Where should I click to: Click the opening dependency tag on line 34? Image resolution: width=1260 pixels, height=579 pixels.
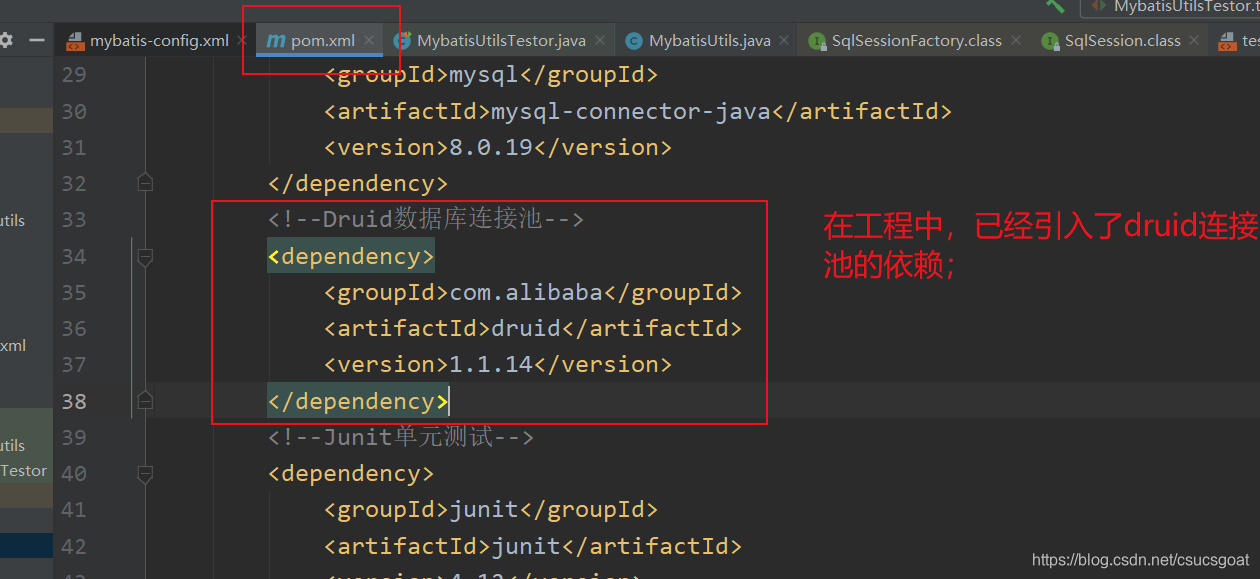351,257
